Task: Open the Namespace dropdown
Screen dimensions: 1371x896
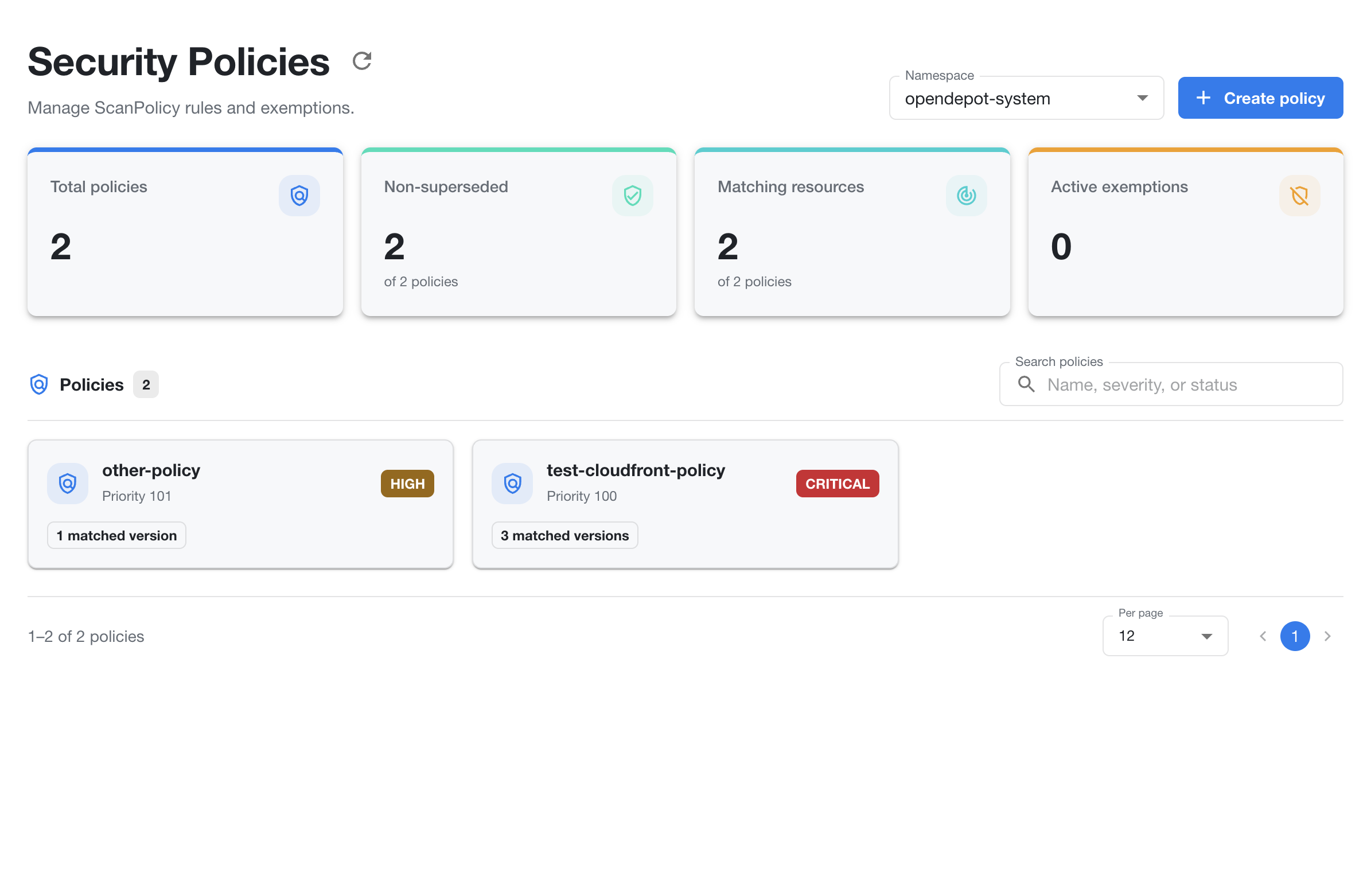Action: [x=1026, y=98]
